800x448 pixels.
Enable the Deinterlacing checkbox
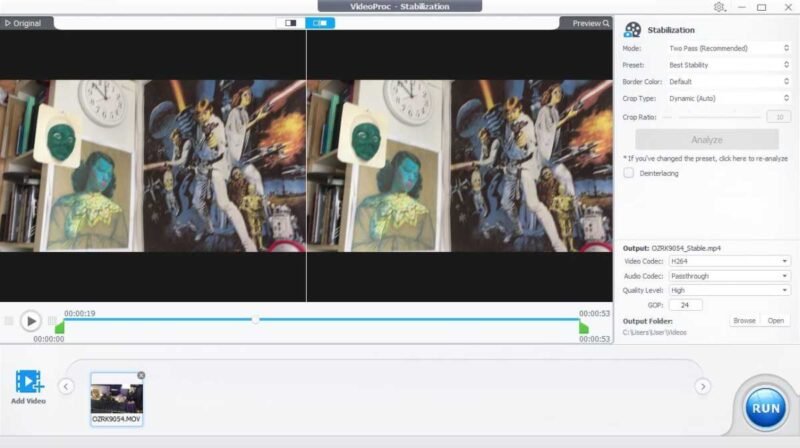click(629, 173)
